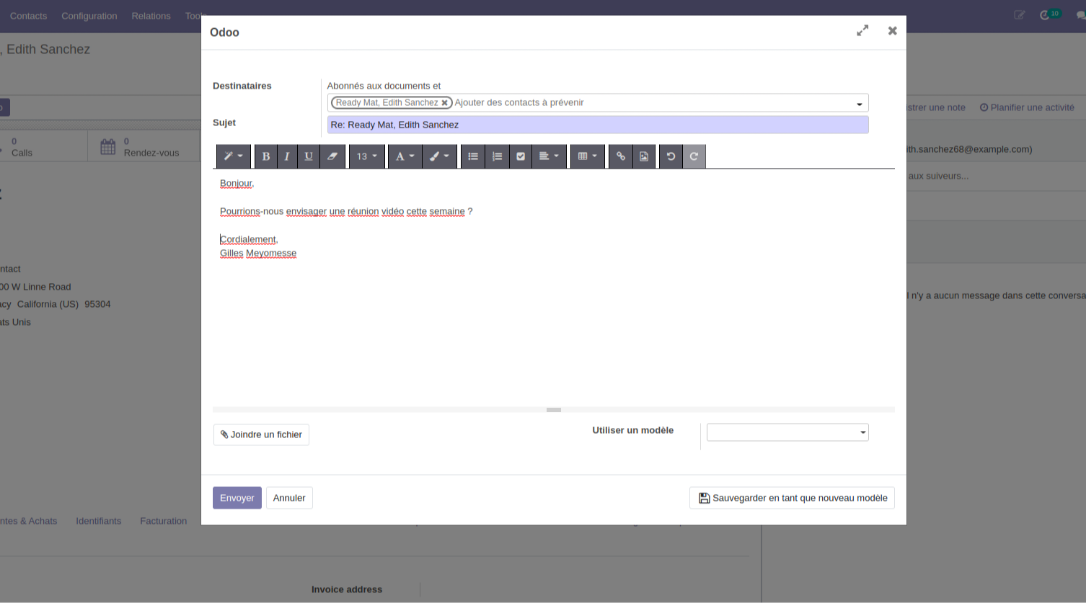Open the Rendez-vous calendar stat button
1086x603 pixels.
(x=144, y=147)
